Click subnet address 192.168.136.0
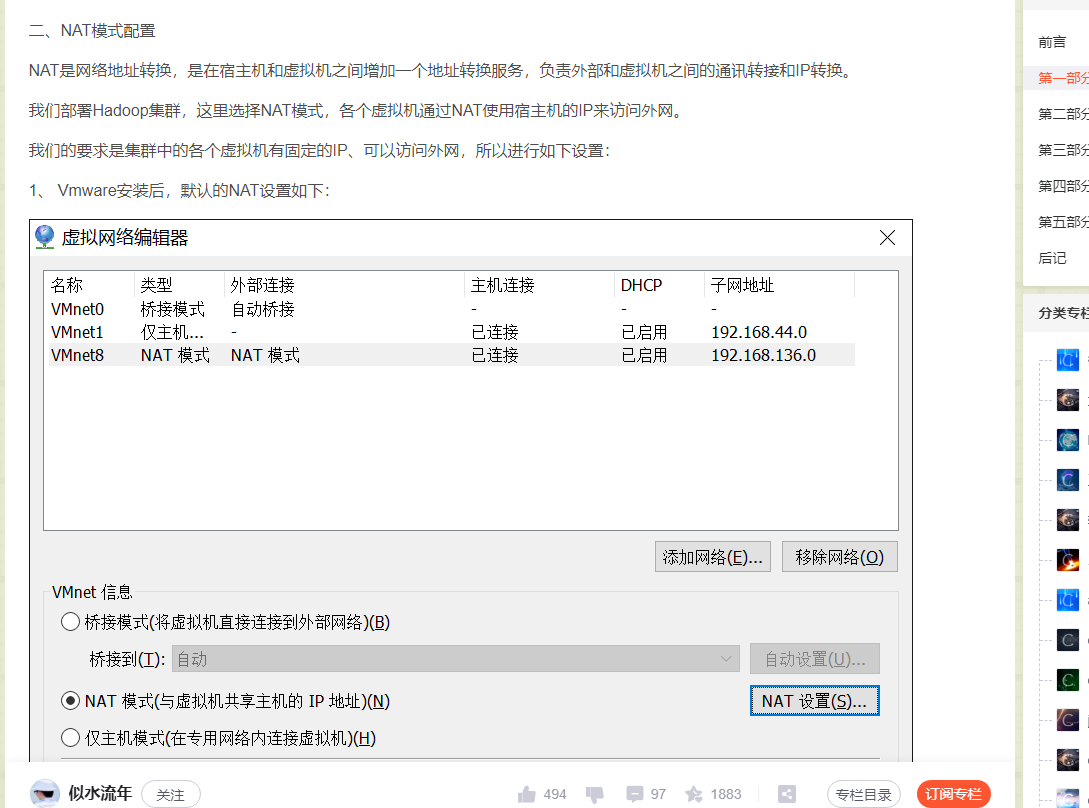This screenshot has width=1089, height=808. (x=763, y=355)
